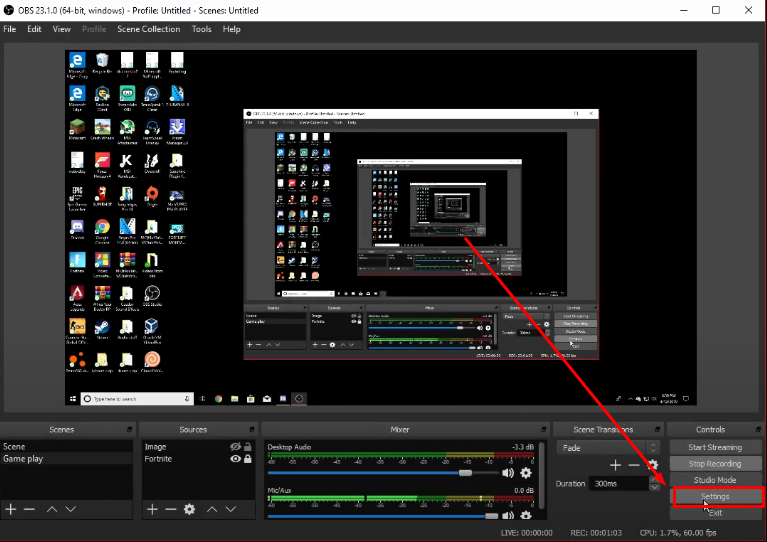Click the 'REC: 00:01:03' status text
Image resolution: width=767 pixels, height=542 pixels.
point(596,533)
